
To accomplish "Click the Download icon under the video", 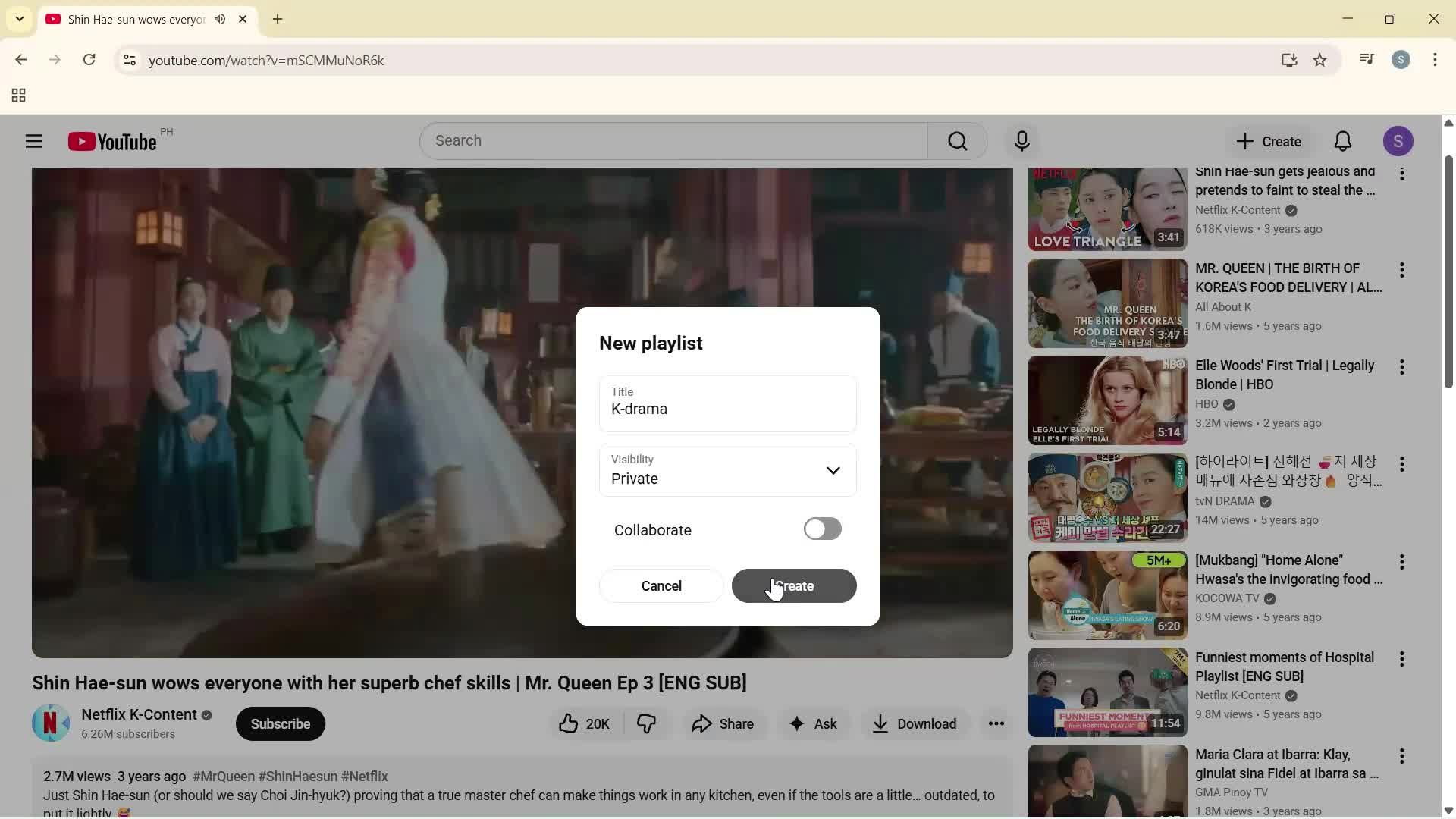I will coord(880,723).
